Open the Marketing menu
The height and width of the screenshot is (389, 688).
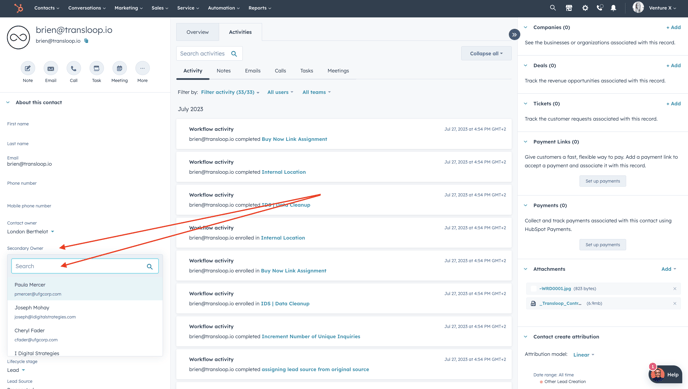[129, 8]
